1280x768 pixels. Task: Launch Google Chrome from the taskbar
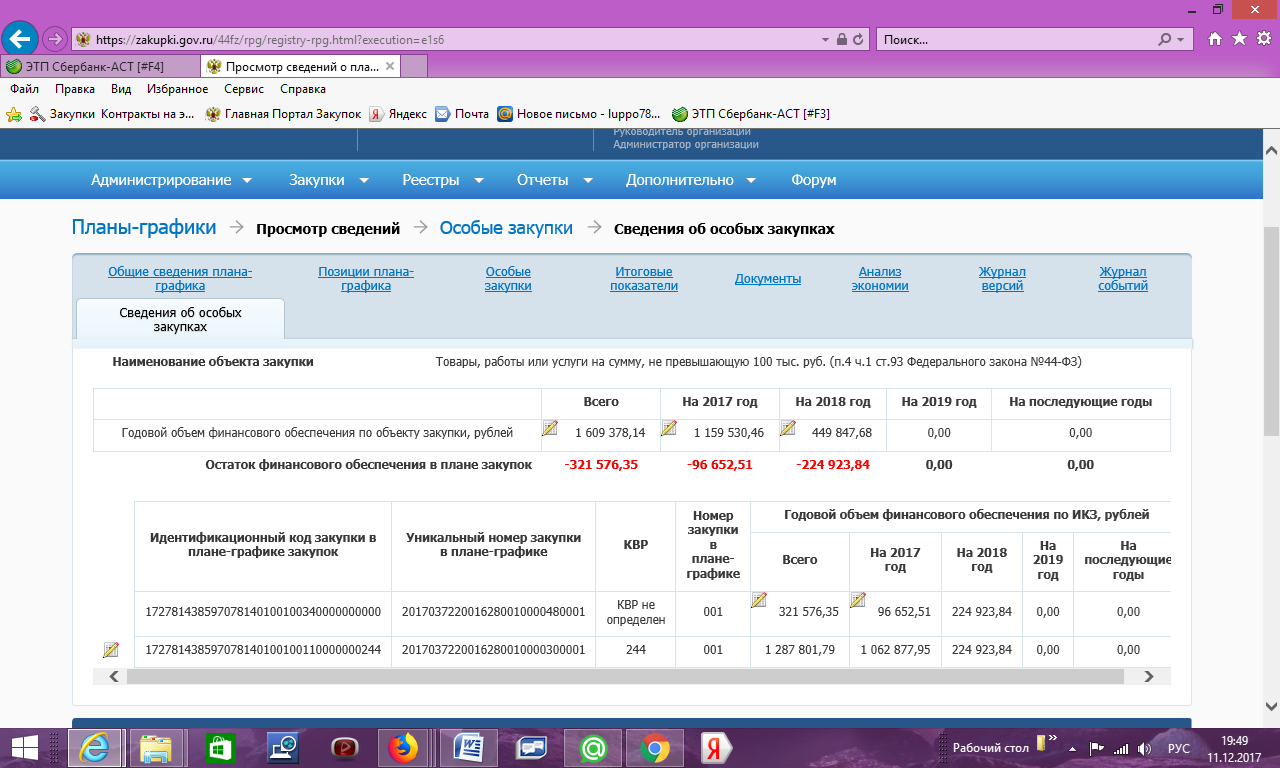coord(654,747)
